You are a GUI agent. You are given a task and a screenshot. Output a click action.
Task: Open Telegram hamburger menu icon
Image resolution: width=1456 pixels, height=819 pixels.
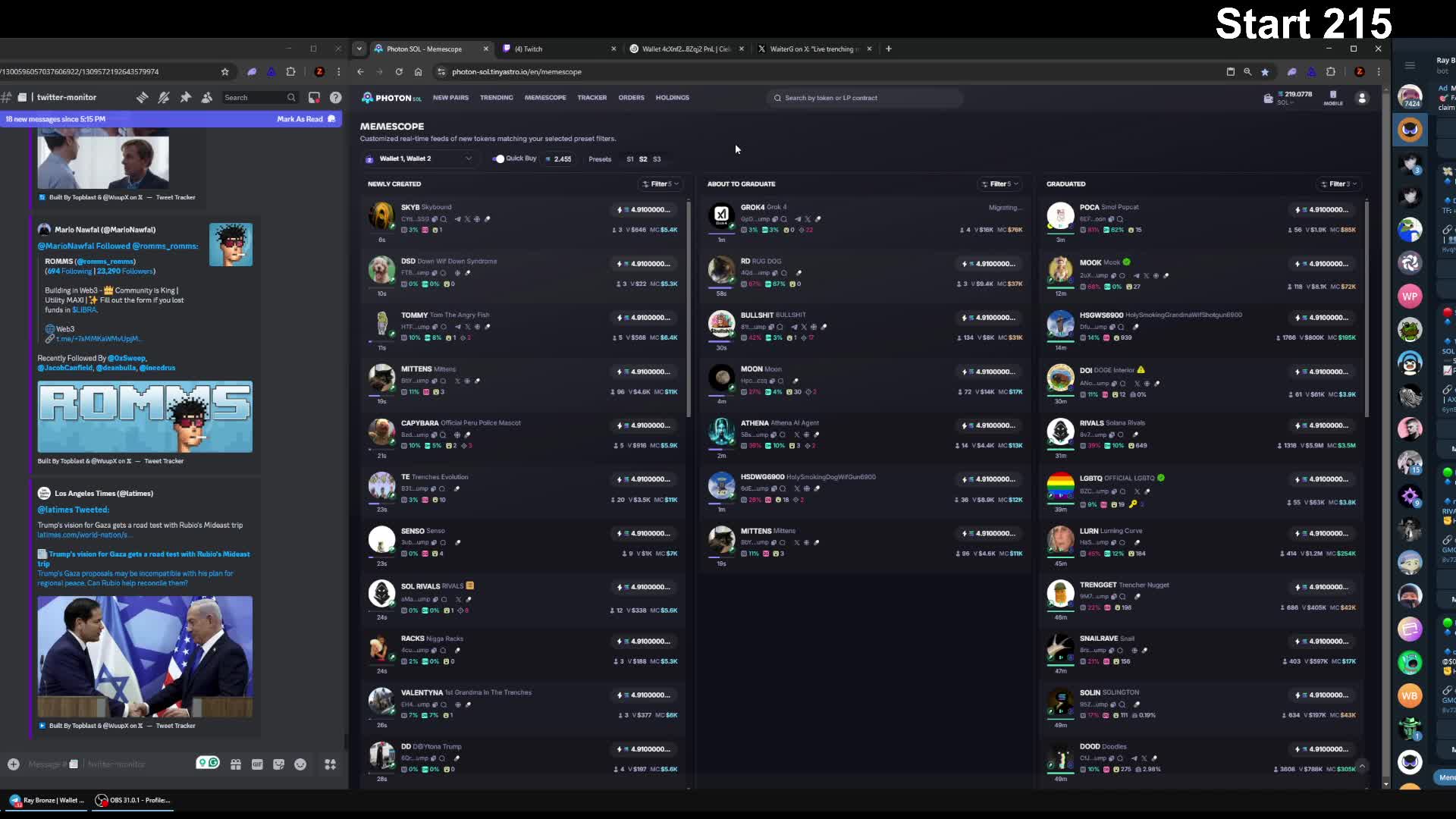coord(1410,65)
